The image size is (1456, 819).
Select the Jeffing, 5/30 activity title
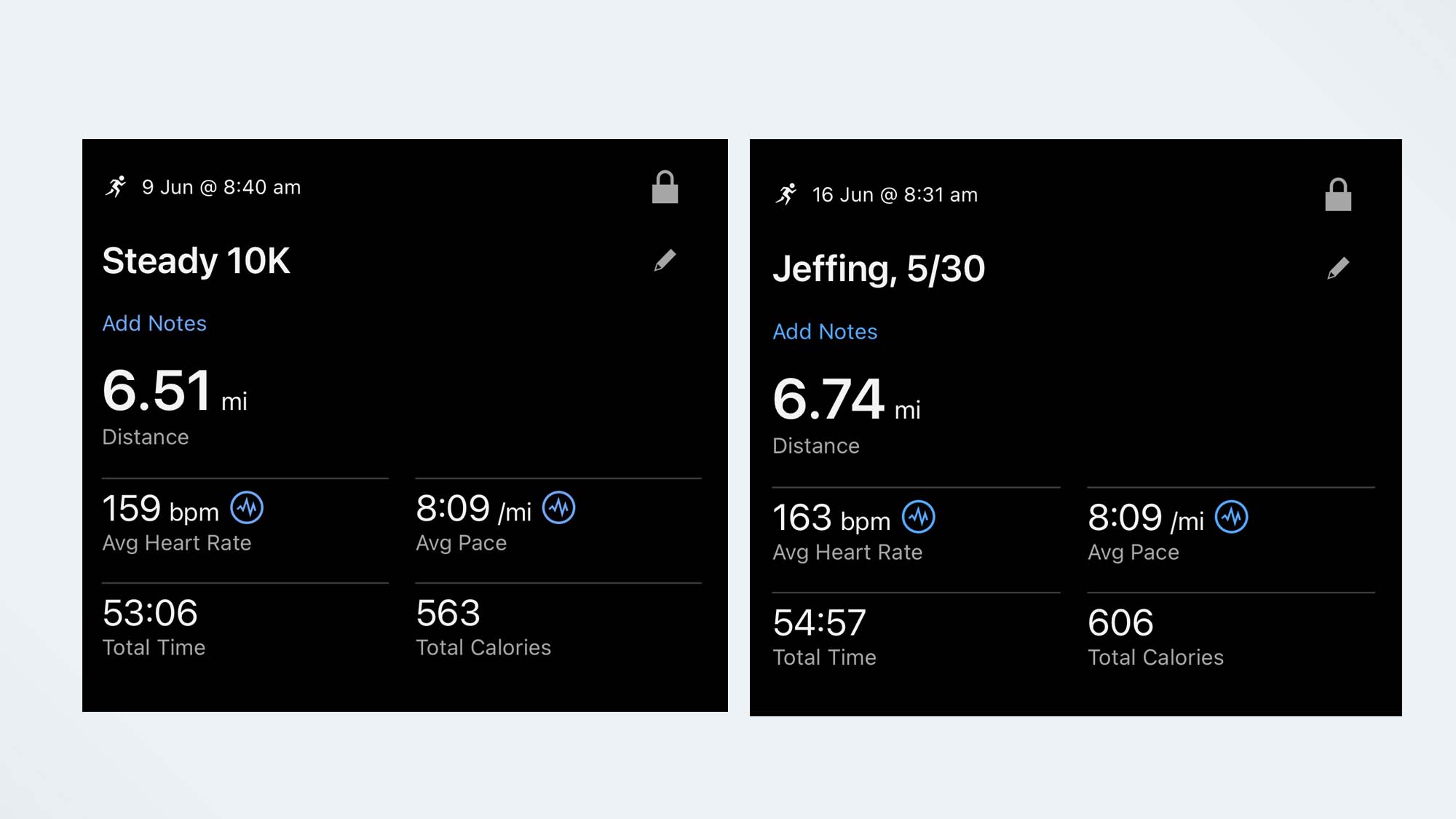879,269
